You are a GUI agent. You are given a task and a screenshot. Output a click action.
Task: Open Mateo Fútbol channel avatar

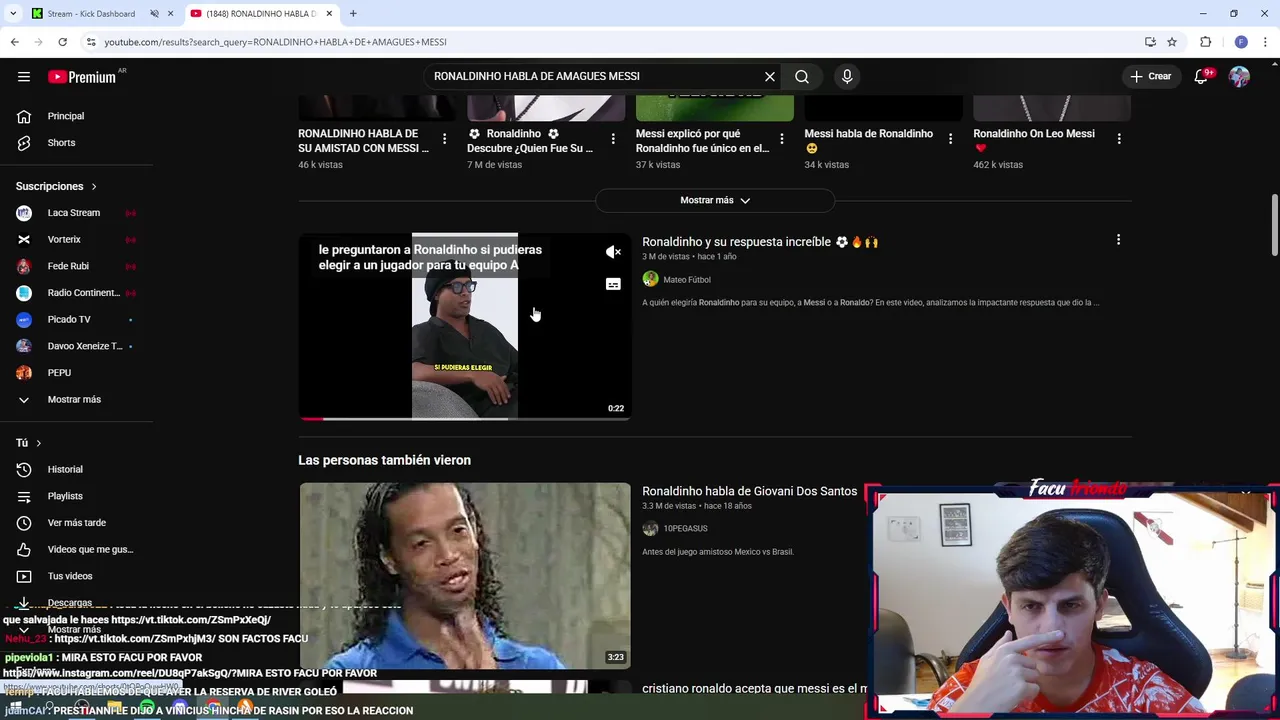click(x=650, y=279)
